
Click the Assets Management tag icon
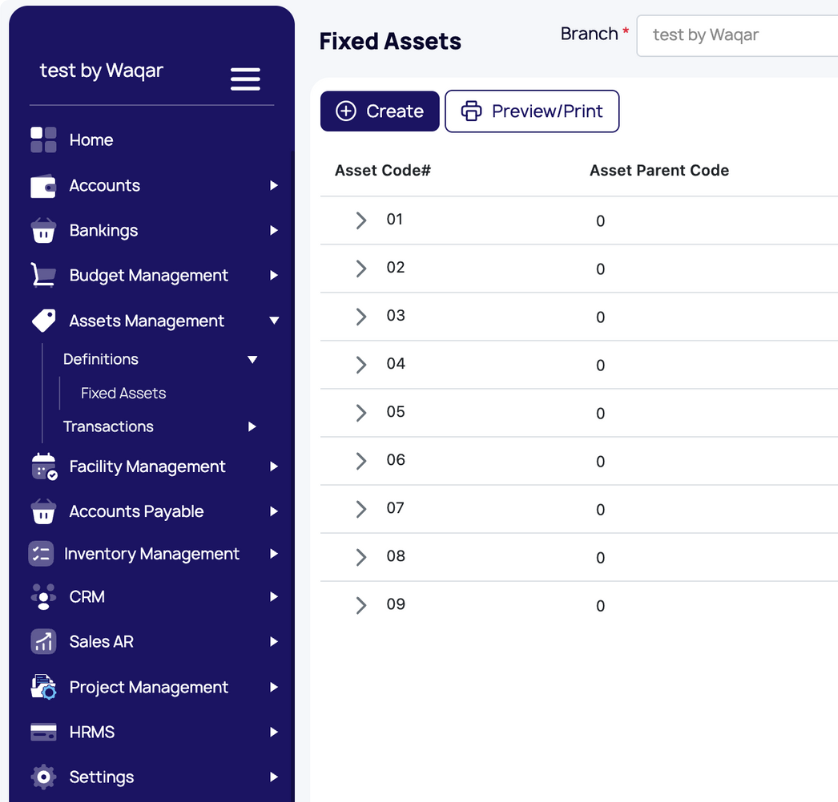(x=43, y=320)
